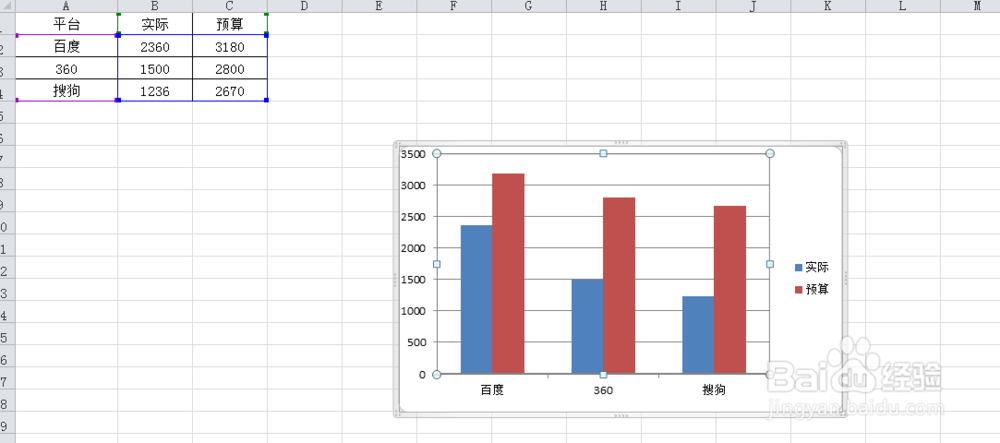This screenshot has height=443, width=1000.
Task: Select column D header
Action: [x=305, y=6]
